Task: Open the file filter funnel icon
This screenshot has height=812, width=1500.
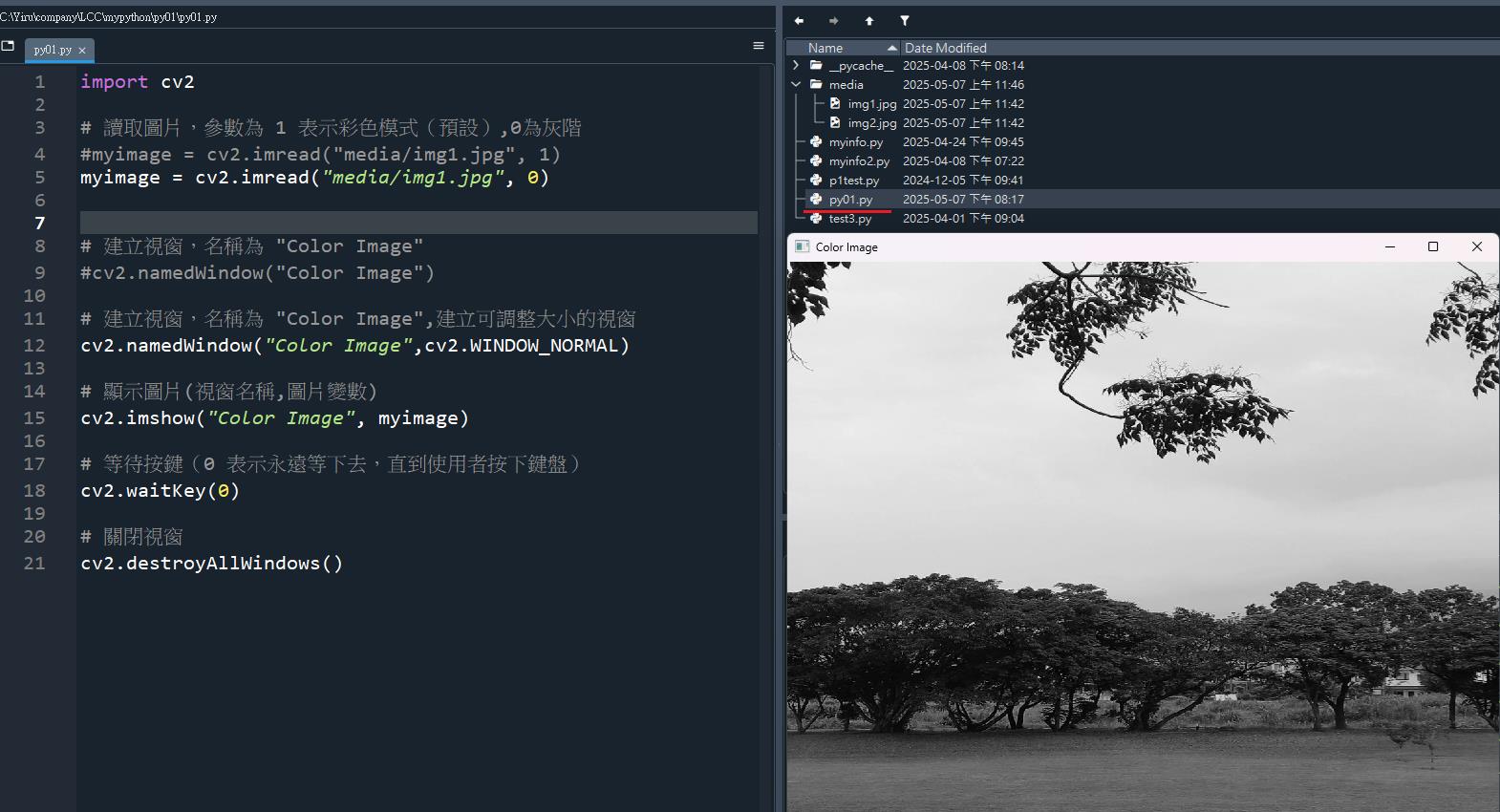Action: pyautogui.click(x=905, y=21)
